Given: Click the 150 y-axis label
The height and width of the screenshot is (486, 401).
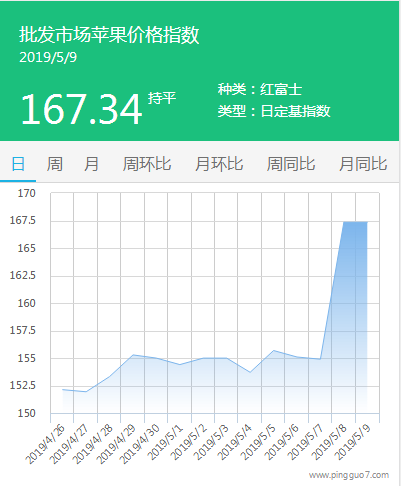Looking at the screenshot, I should (x=26, y=413).
